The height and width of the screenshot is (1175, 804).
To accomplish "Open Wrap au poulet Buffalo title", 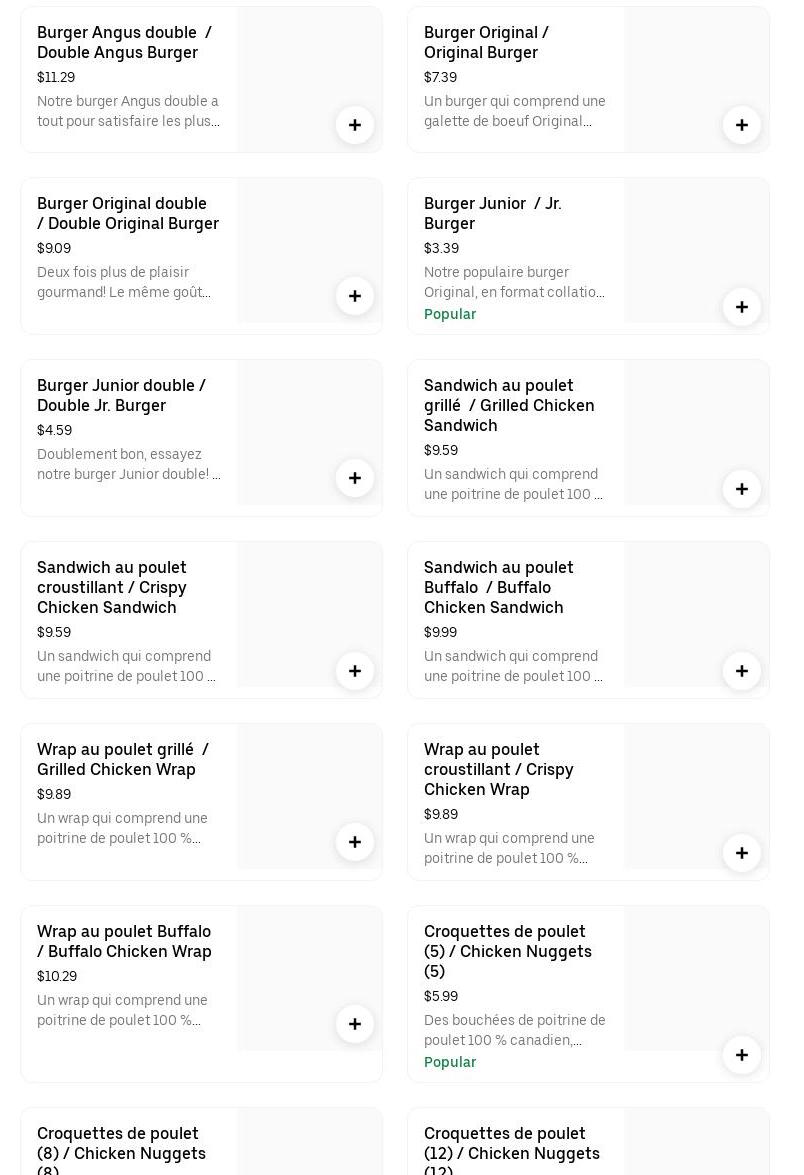I will 124,941.
